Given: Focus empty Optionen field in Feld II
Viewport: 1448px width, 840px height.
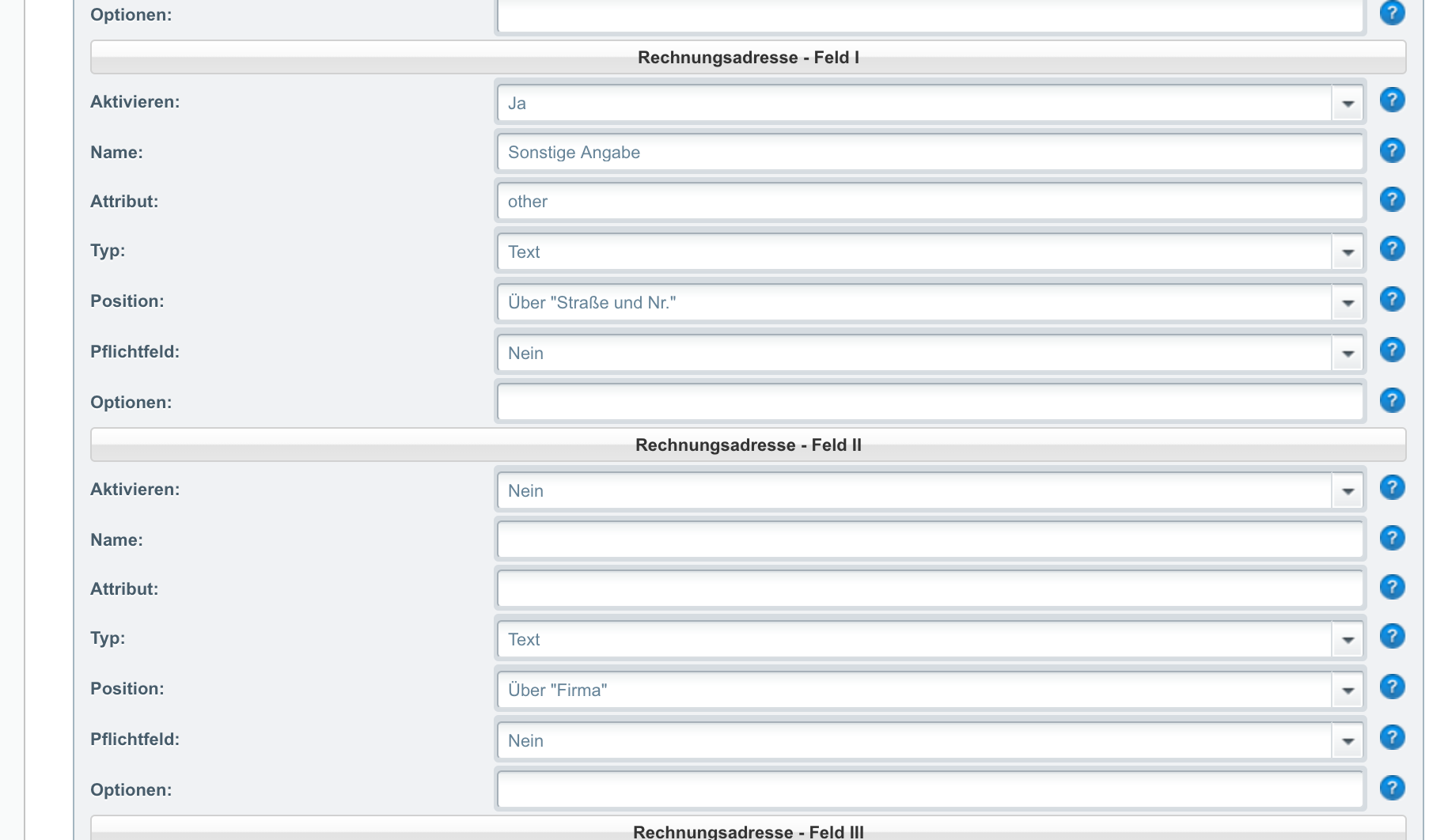Looking at the screenshot, I should (931, 789).
